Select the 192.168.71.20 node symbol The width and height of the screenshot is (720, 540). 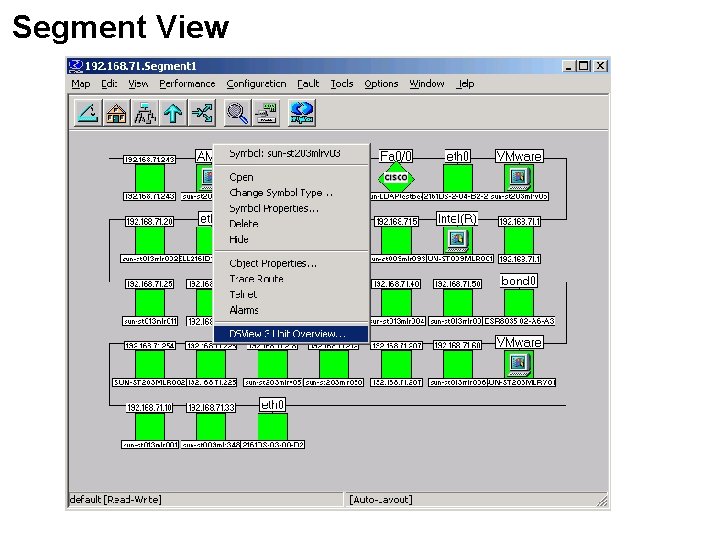tap(150, 241)
